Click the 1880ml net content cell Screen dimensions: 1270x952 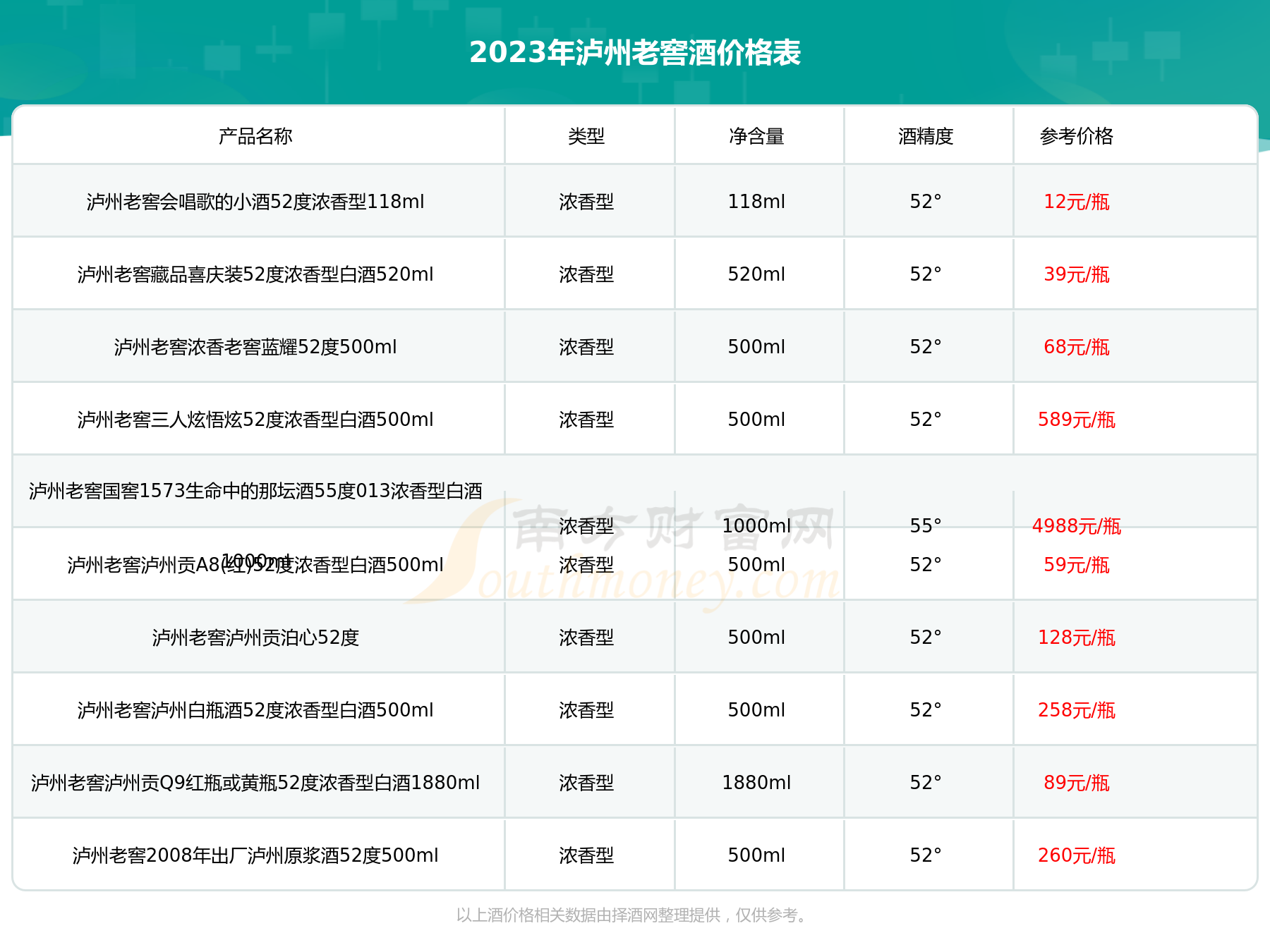[756, 783]
